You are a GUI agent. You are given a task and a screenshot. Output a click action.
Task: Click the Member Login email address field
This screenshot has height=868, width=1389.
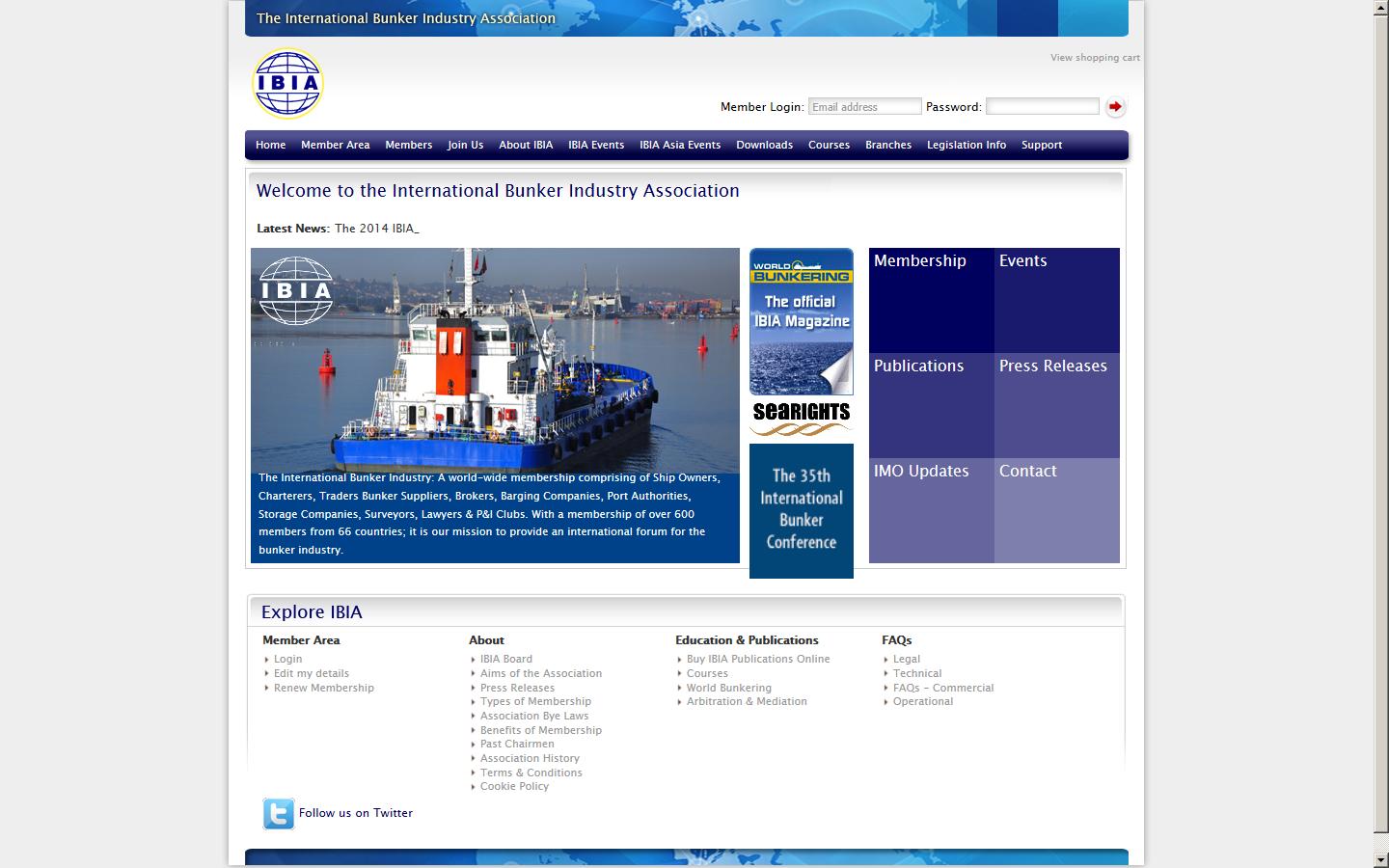coord(864,106)
